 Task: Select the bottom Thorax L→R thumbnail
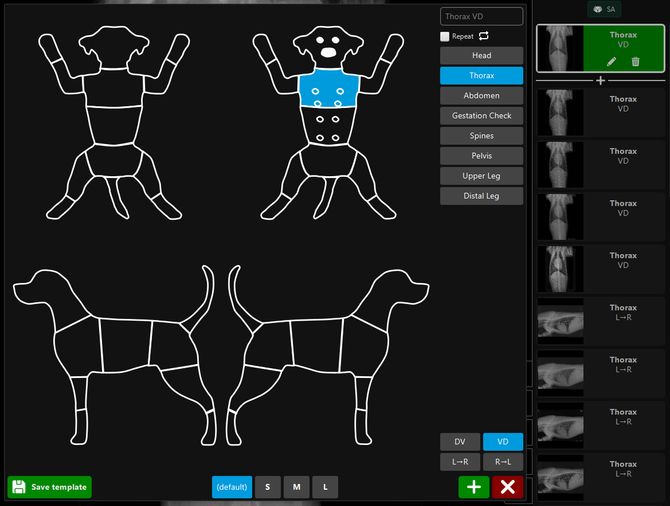coord(600,478)
